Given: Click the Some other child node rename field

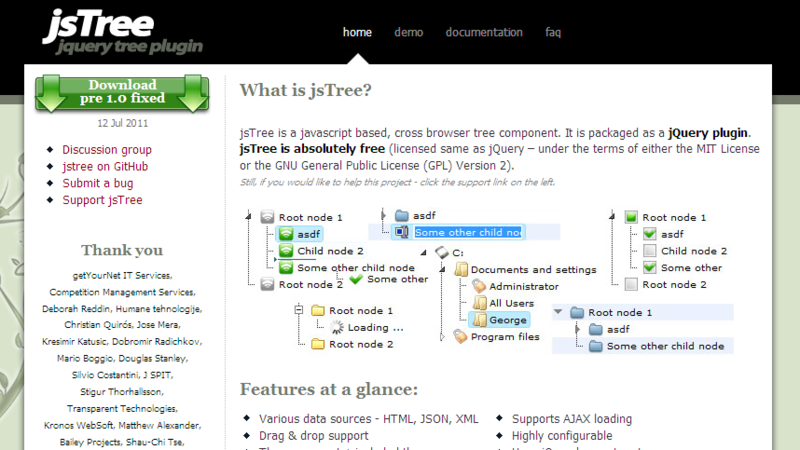Looking at the screenshot, I should pos(468,232).
